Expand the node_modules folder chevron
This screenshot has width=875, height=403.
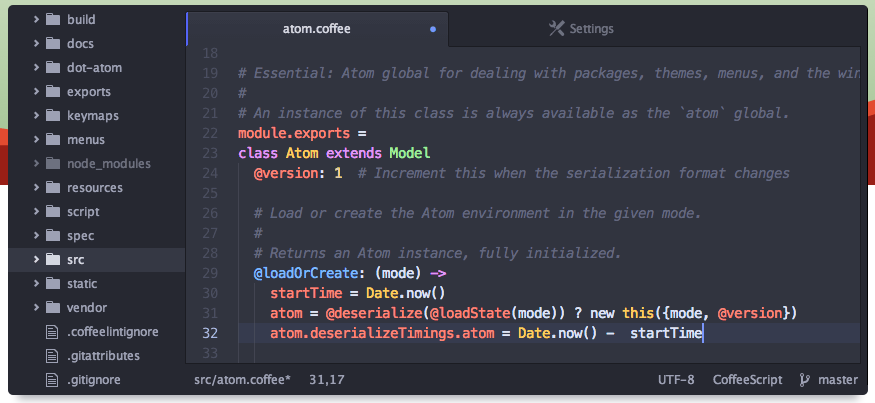coord(36,164)
